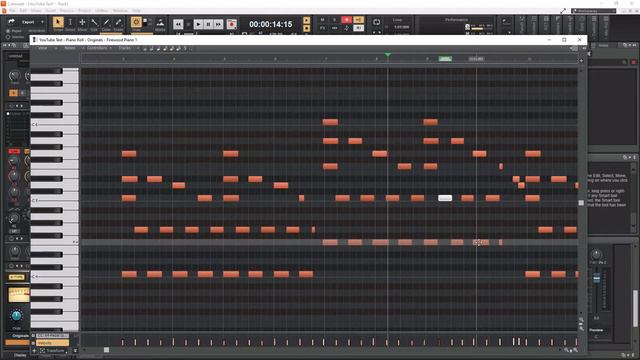640x360 pixels.
Task: Click the Transform tool icon in controller pane
Action: coord(42,350)
